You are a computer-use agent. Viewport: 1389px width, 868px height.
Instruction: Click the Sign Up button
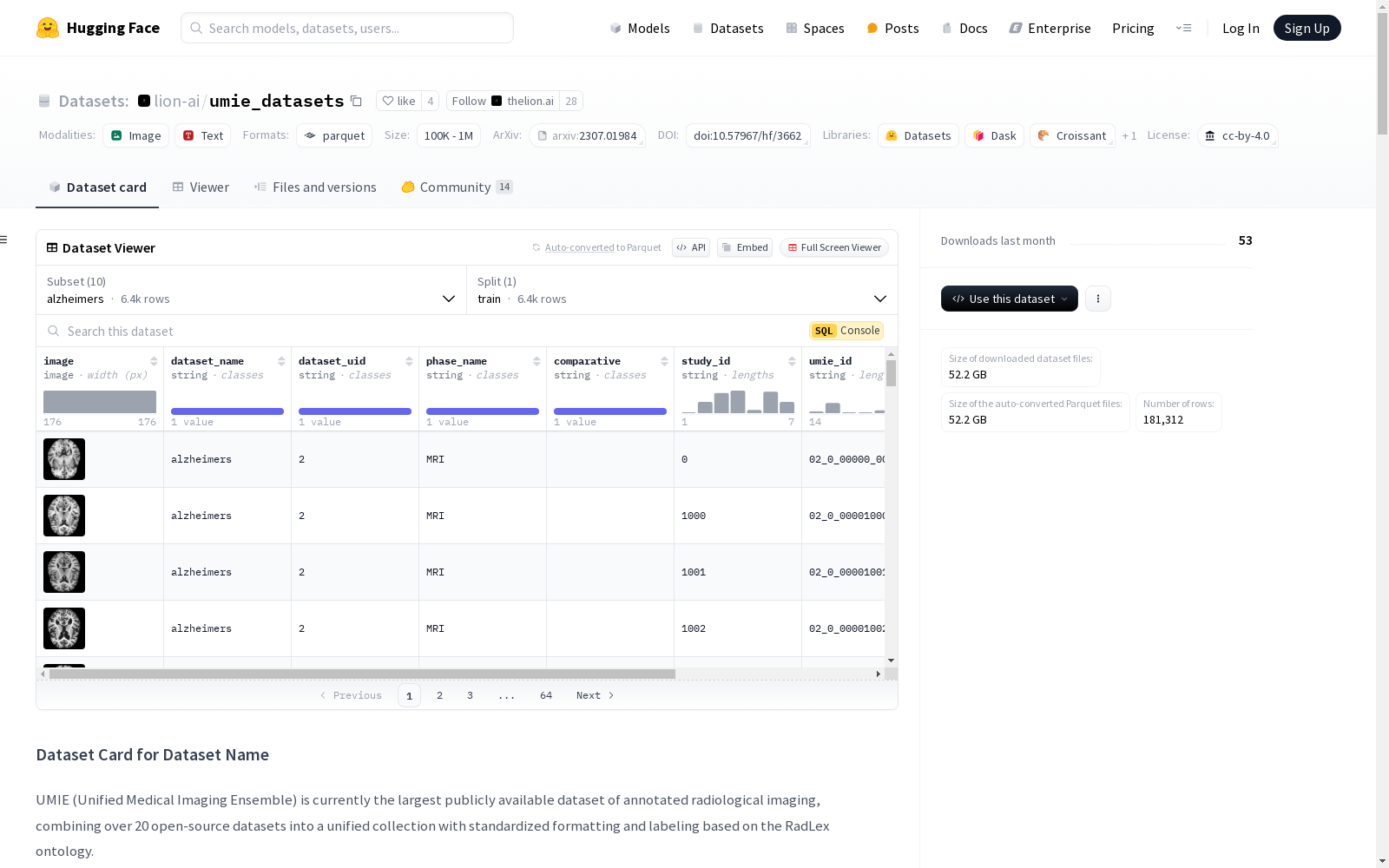pyautogui.click(x=1307, y=28)
